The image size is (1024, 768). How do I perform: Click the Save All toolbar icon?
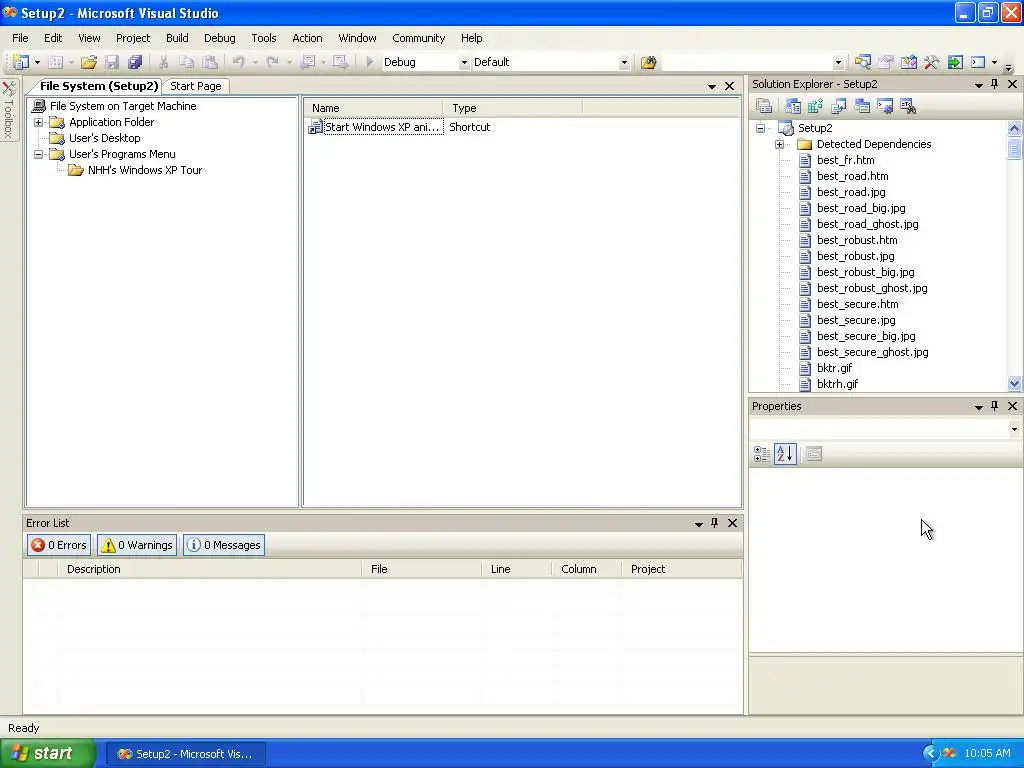tap(135, 62)
